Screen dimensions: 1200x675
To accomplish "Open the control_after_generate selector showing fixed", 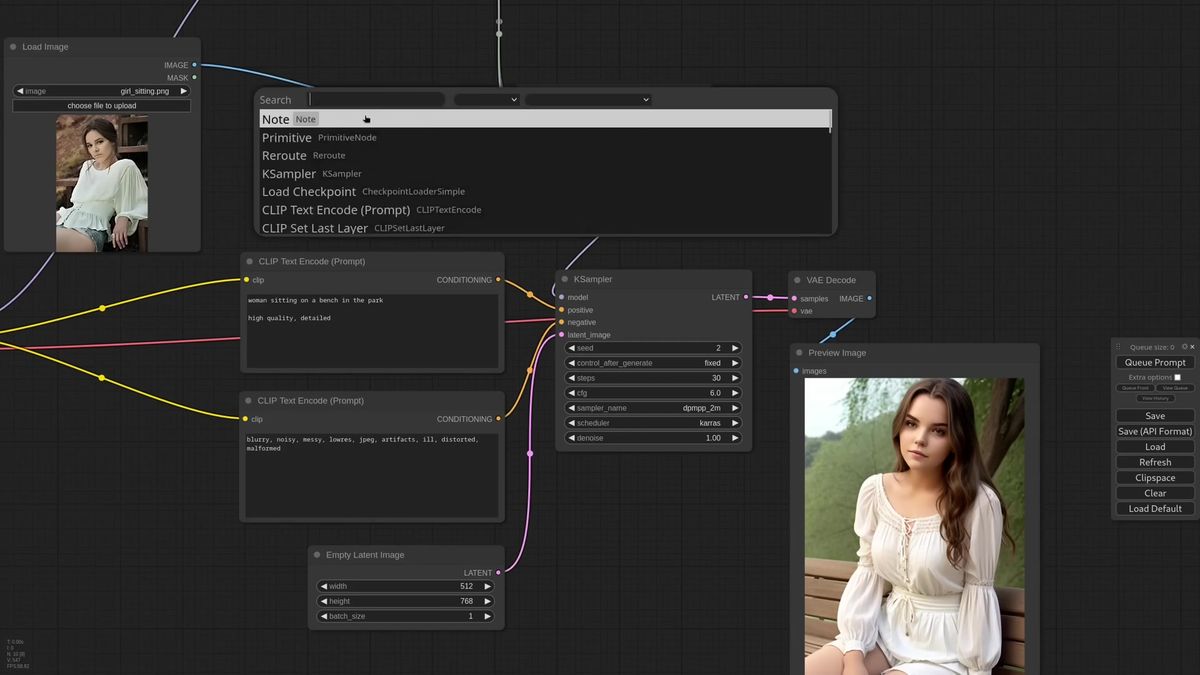I will [654, 363].
